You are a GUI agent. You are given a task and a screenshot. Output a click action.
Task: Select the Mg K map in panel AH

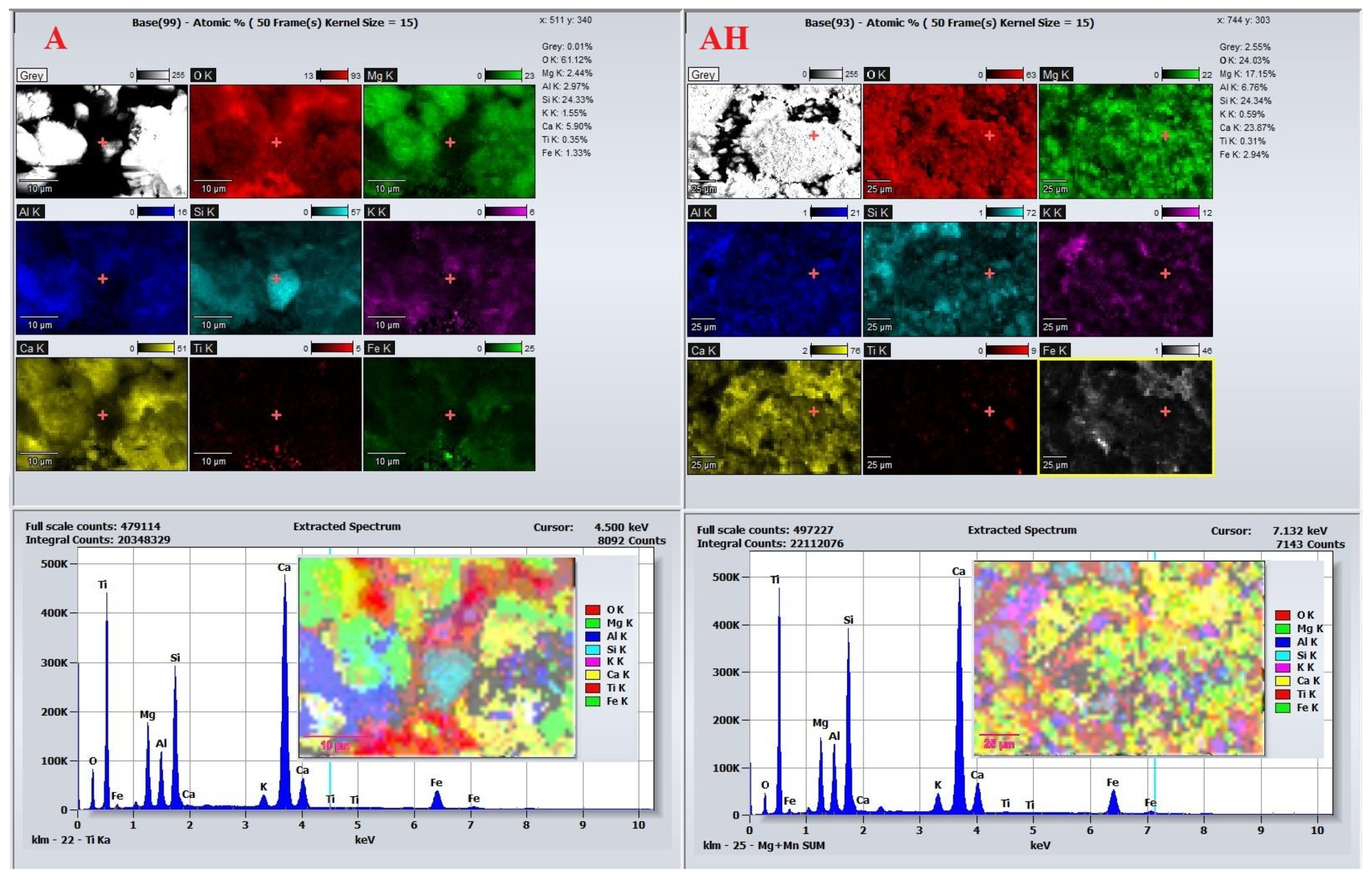(x=1126, y=141)
